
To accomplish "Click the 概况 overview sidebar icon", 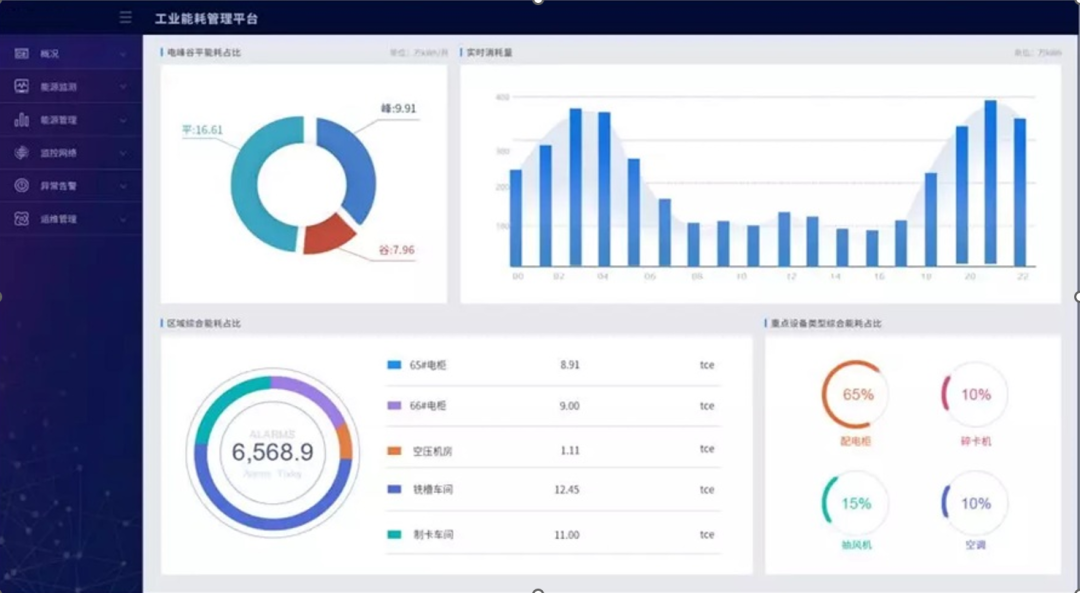I will point(22,54).
